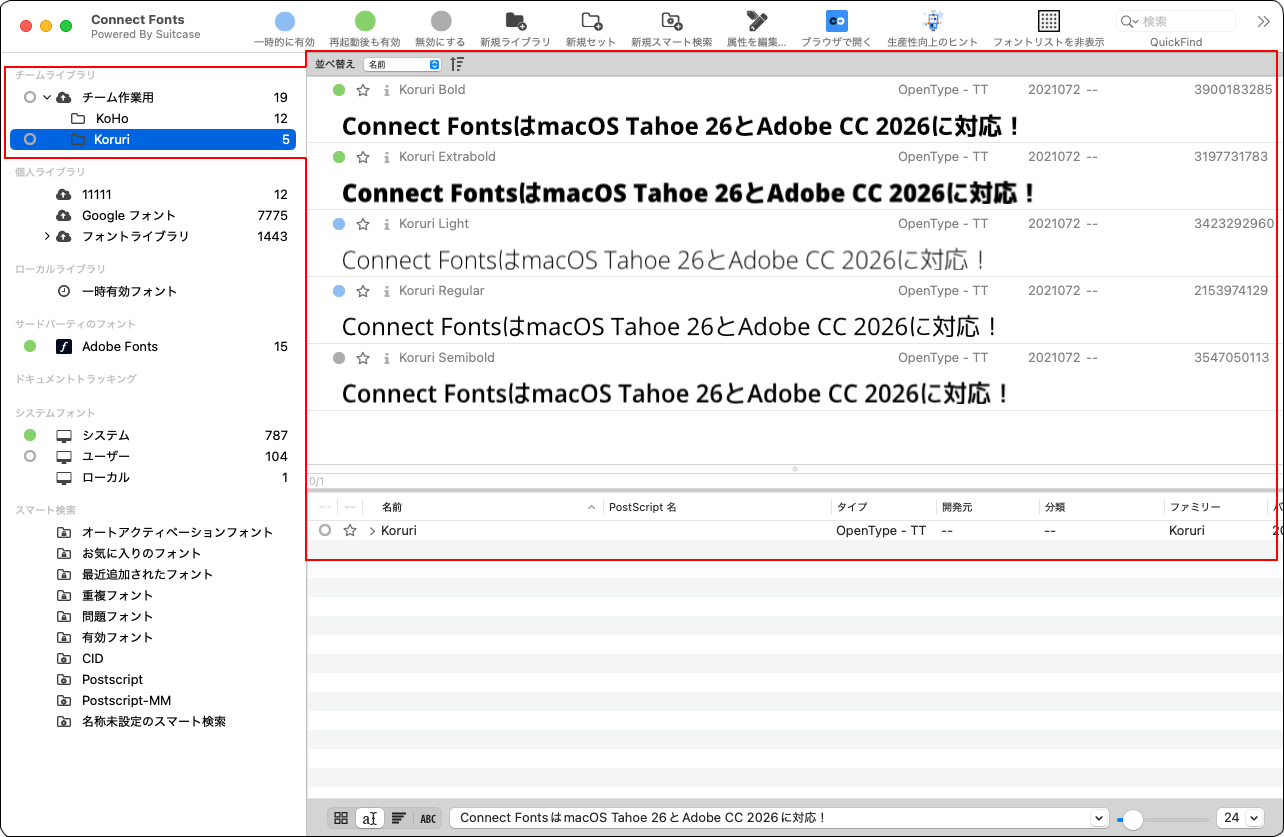Toggle activation circle of Koruri family row
Viewport: 1284px width, 837px height.
(325, 531)
